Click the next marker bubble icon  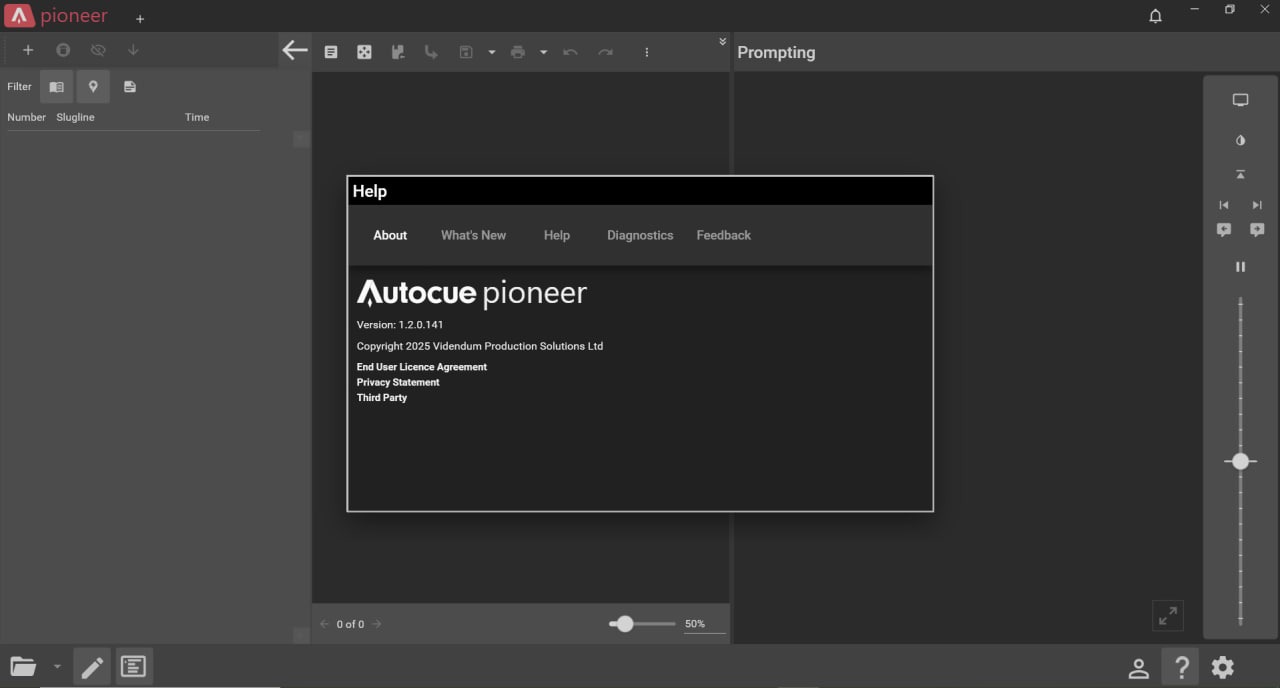(1257, 230)
